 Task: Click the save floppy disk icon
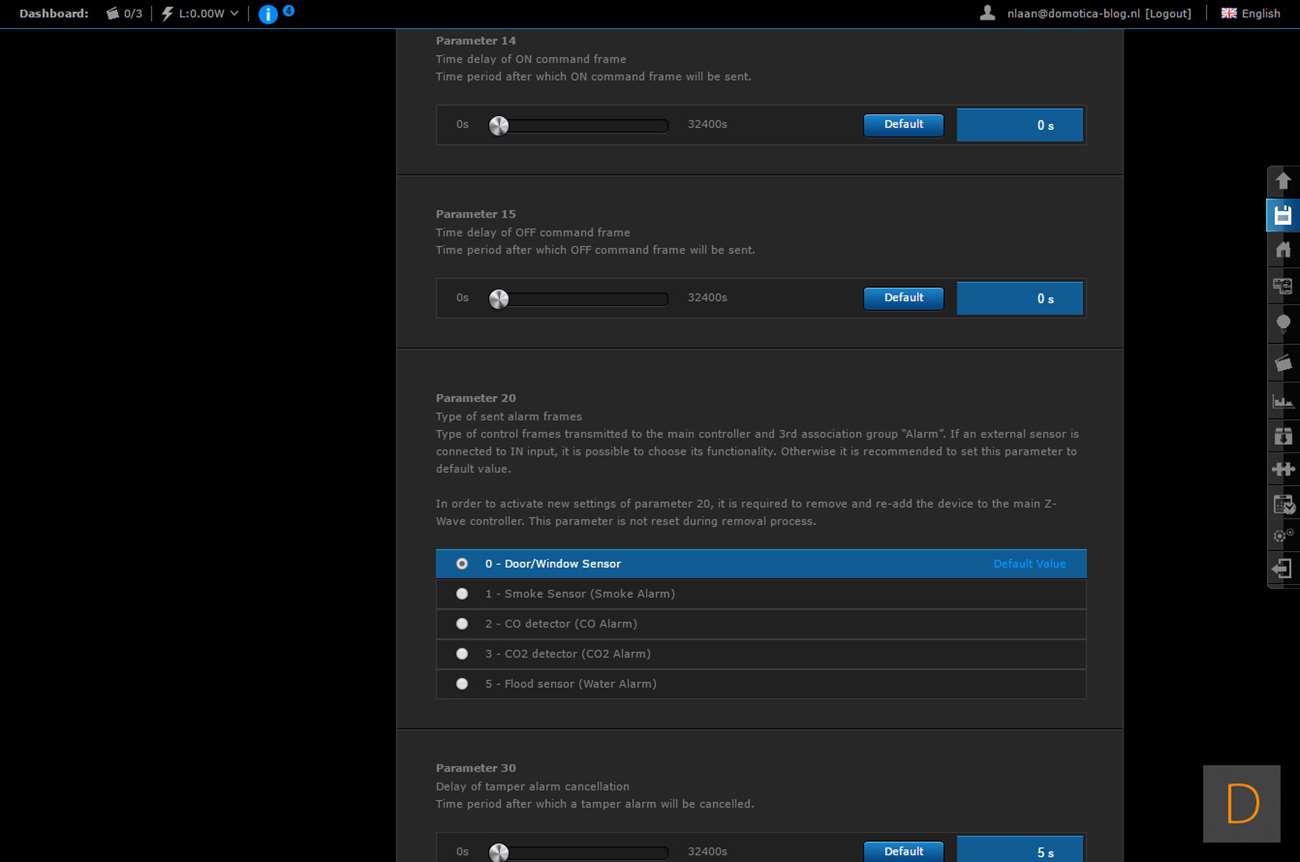point(1283,215)
